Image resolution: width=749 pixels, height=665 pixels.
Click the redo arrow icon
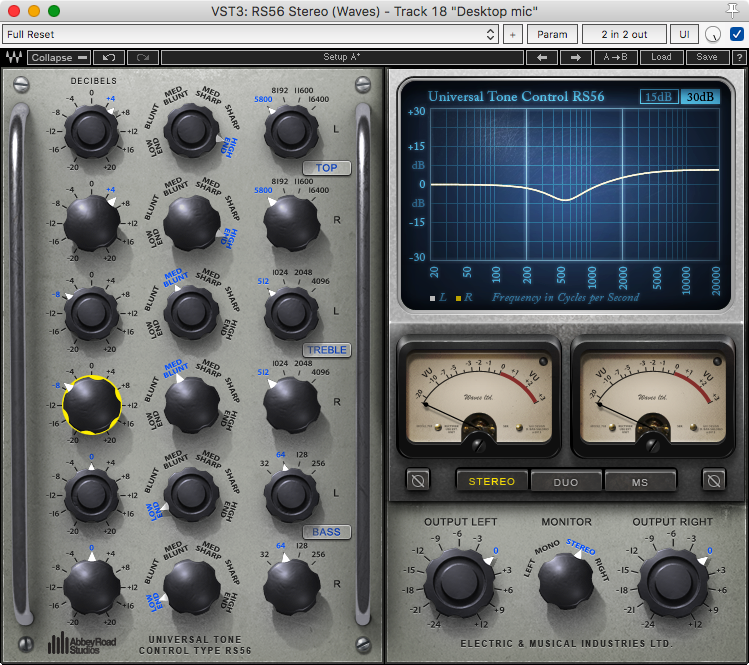pos(142,57)
